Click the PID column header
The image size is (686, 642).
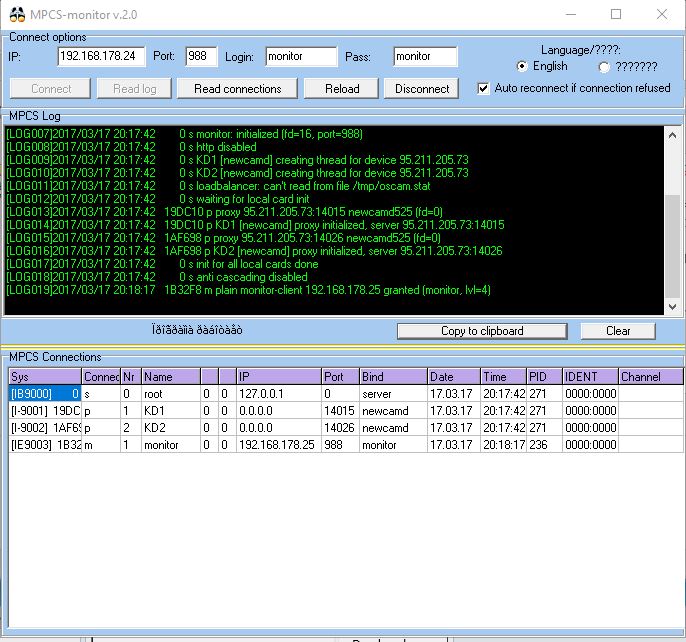pos(544,376)
